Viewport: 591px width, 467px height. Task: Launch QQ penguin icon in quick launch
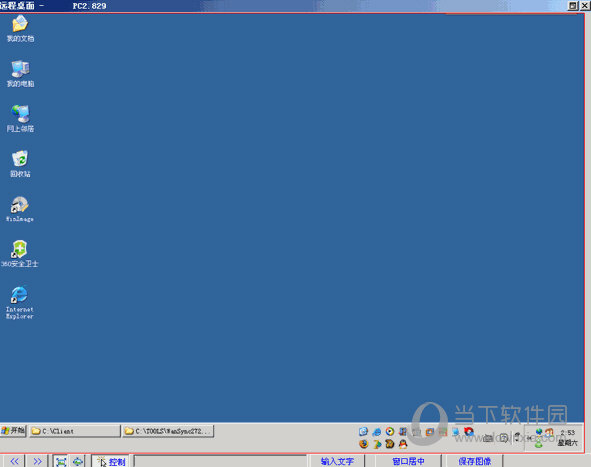click(403, 444)
